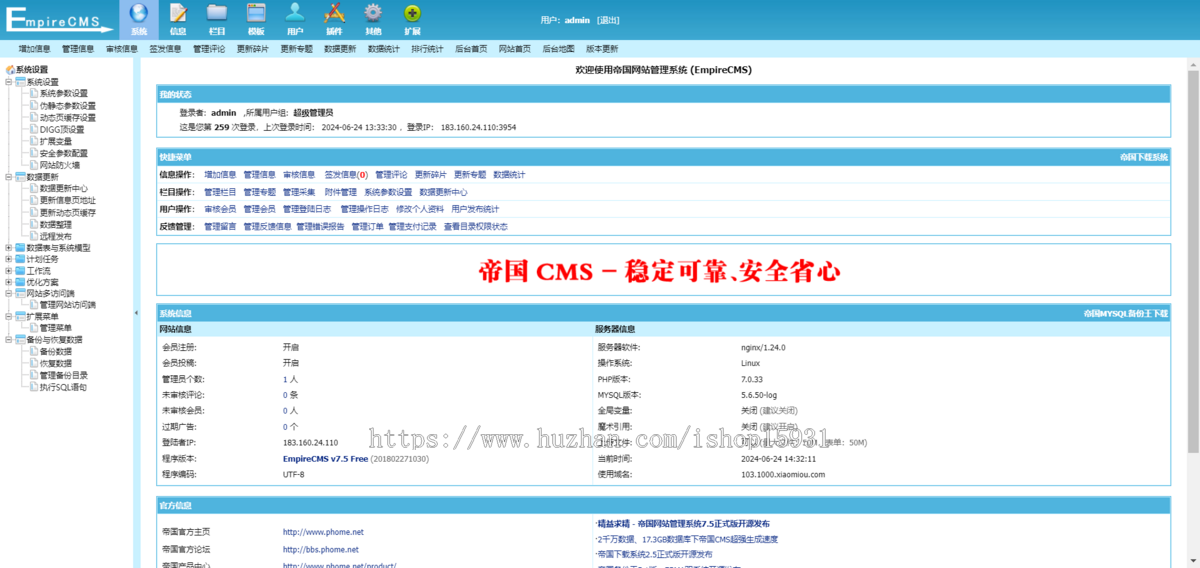Open 管理网站访问端 in the tree

coord(68,305)
